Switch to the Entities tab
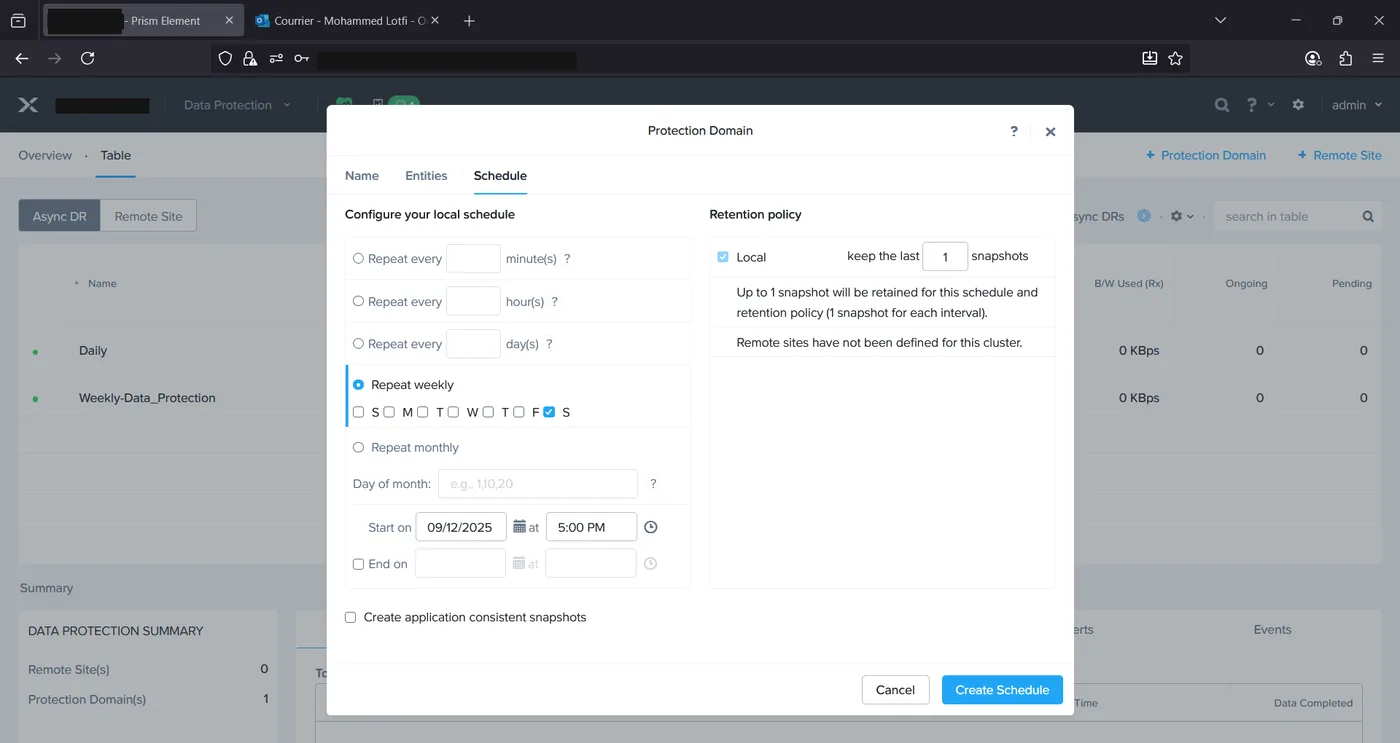 (x=426, y=176)
